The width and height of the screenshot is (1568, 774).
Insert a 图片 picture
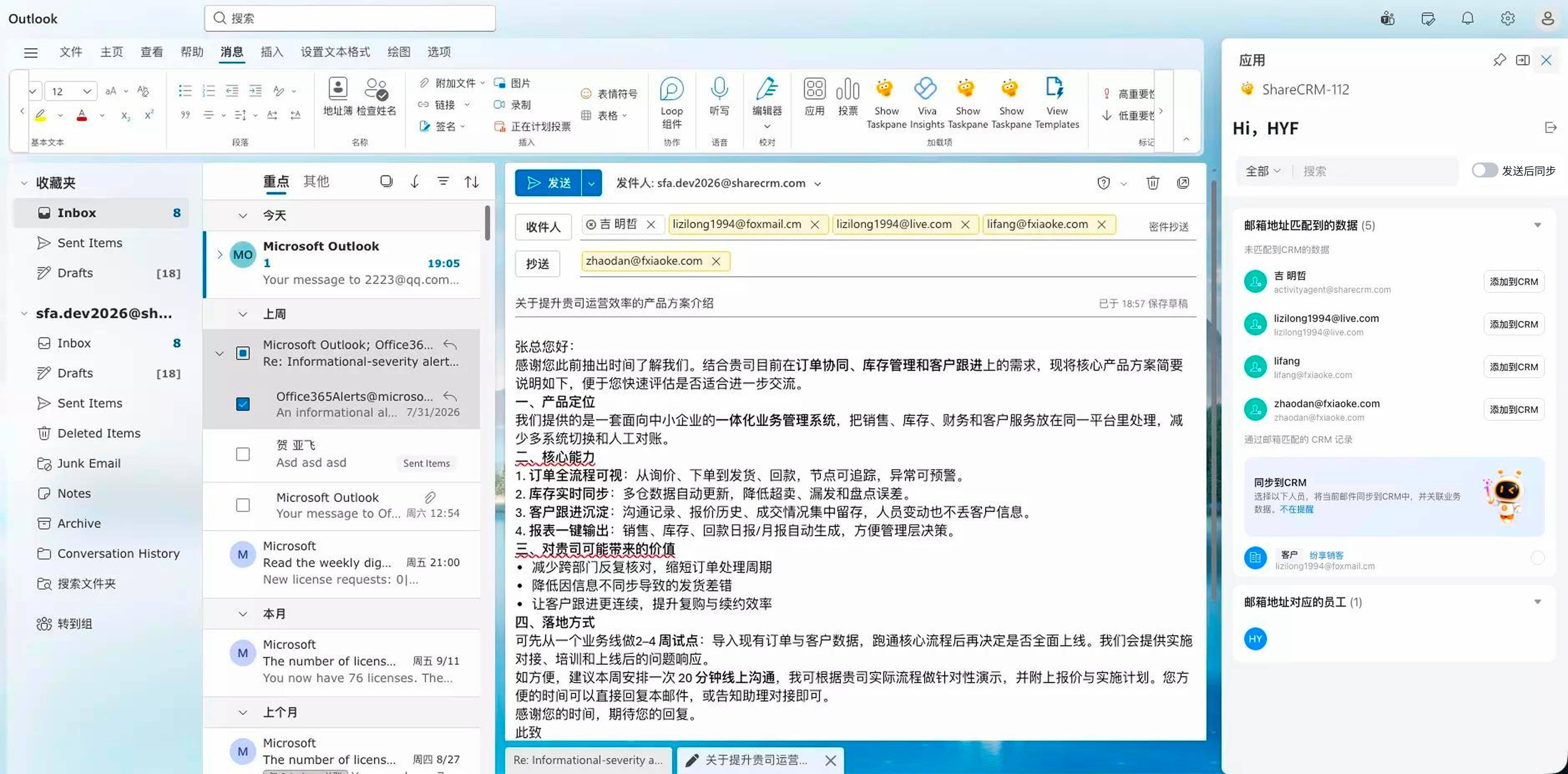[512, 83]
